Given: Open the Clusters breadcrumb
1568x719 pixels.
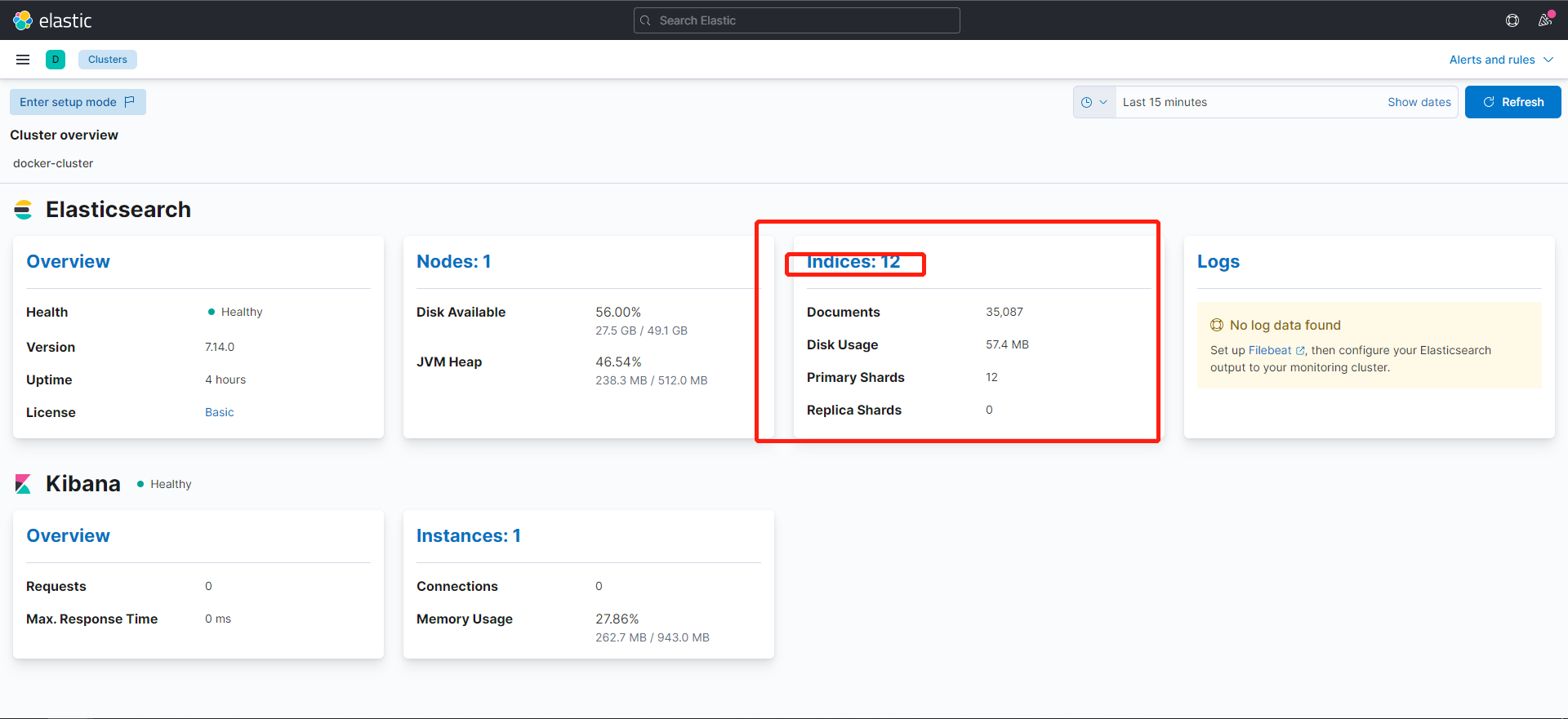Looking at the screenshot, I should click(108, 60).
